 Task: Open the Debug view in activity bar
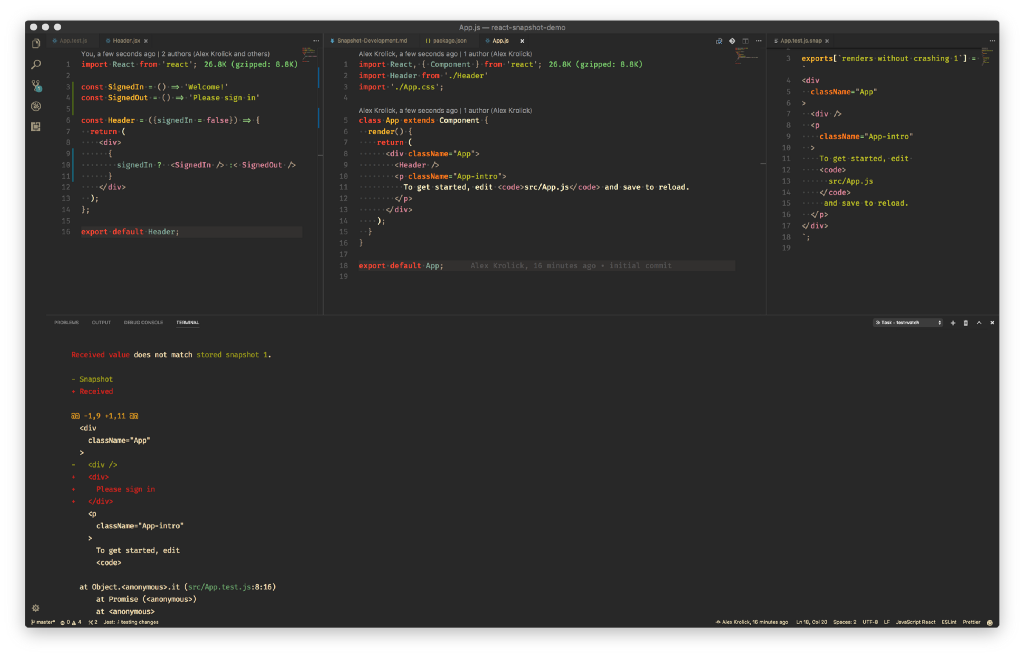click(x=36, y=106)
